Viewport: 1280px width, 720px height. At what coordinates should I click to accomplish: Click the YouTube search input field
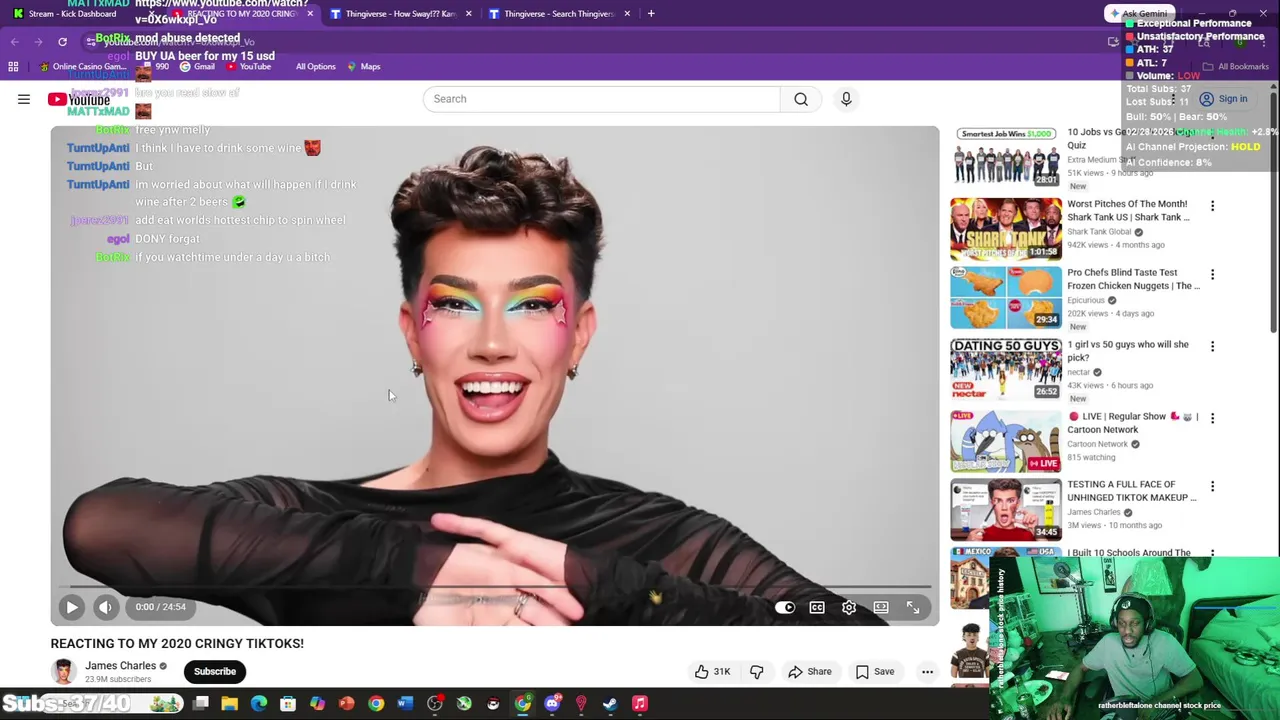point(602,99)
